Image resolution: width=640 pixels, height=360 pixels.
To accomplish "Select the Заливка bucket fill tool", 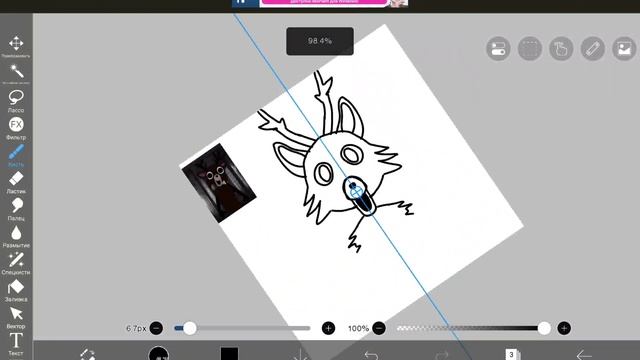I will (x=16, y=290).
